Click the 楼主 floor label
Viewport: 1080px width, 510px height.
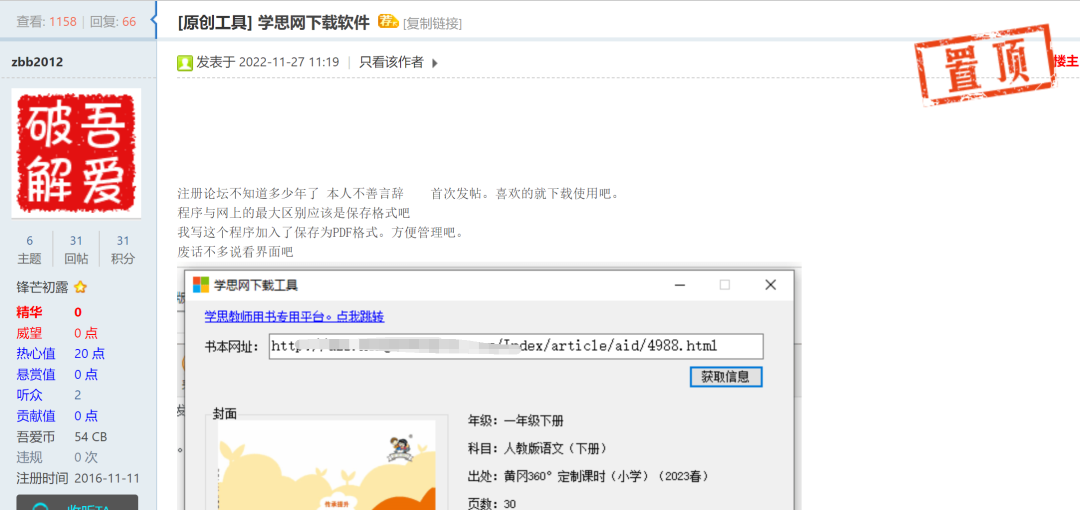1066,61
